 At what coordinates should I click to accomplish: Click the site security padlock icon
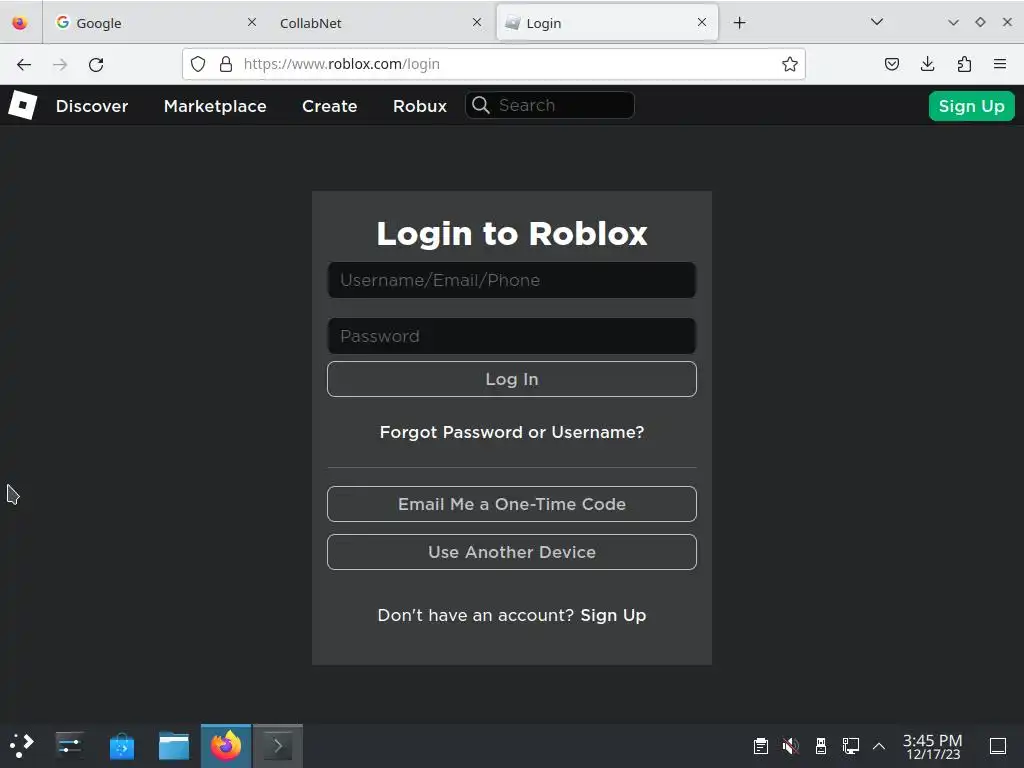click(226, 64)
